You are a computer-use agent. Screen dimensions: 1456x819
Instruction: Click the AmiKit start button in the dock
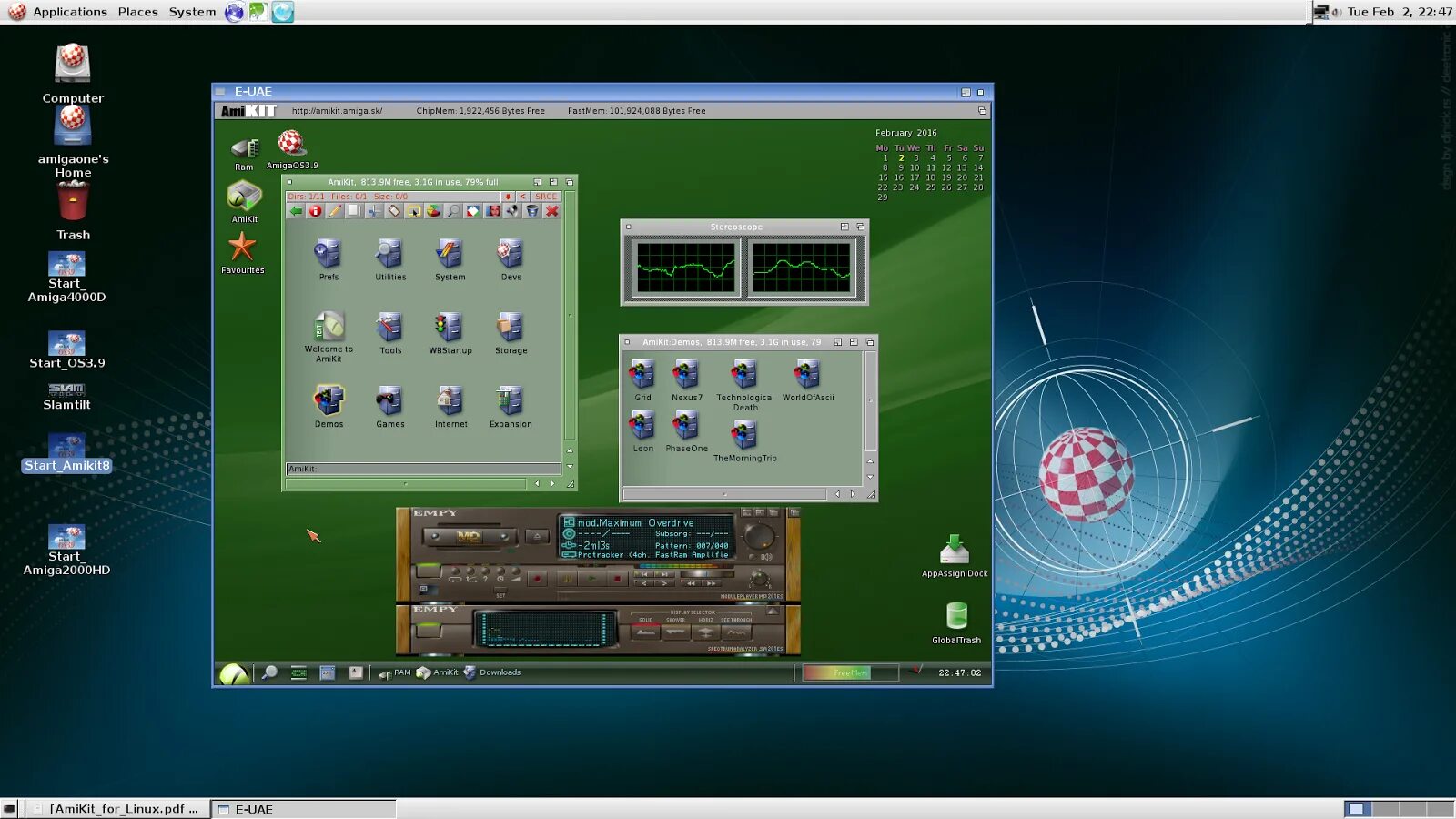coord(234,673)
